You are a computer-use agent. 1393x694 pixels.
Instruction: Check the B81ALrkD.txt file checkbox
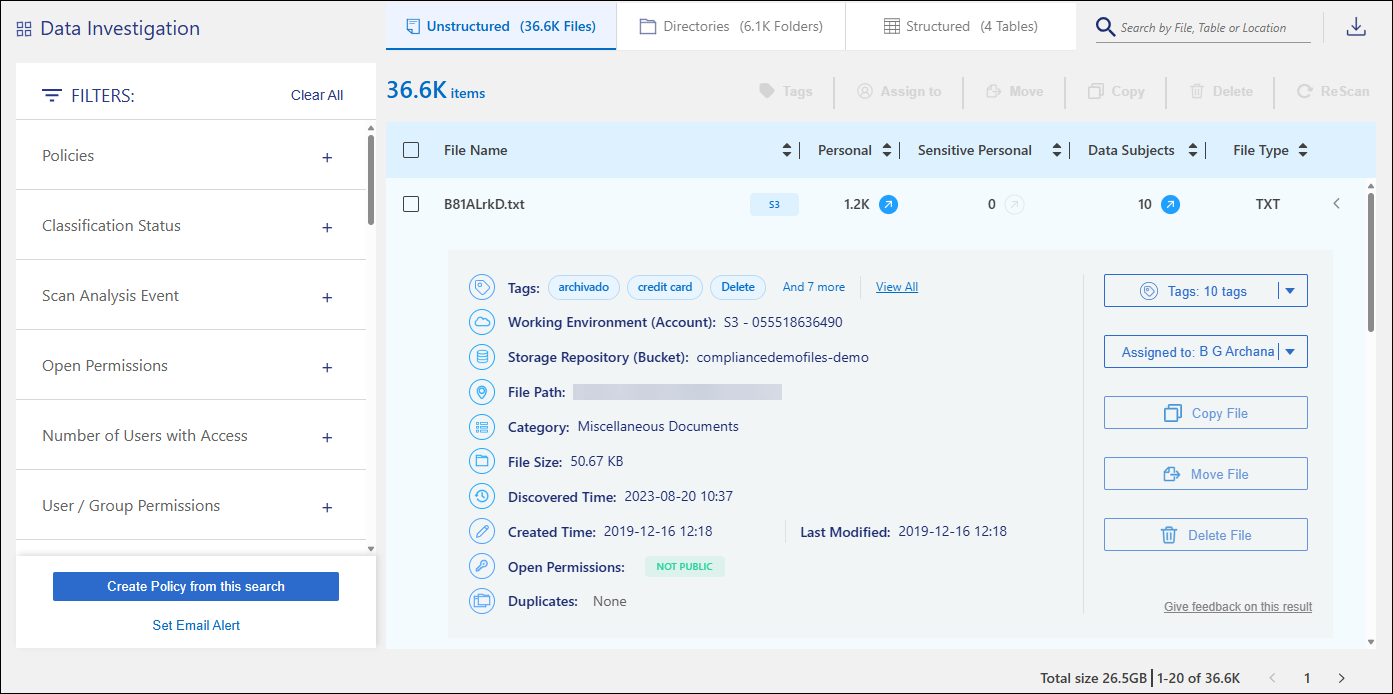tap(411, 204)
